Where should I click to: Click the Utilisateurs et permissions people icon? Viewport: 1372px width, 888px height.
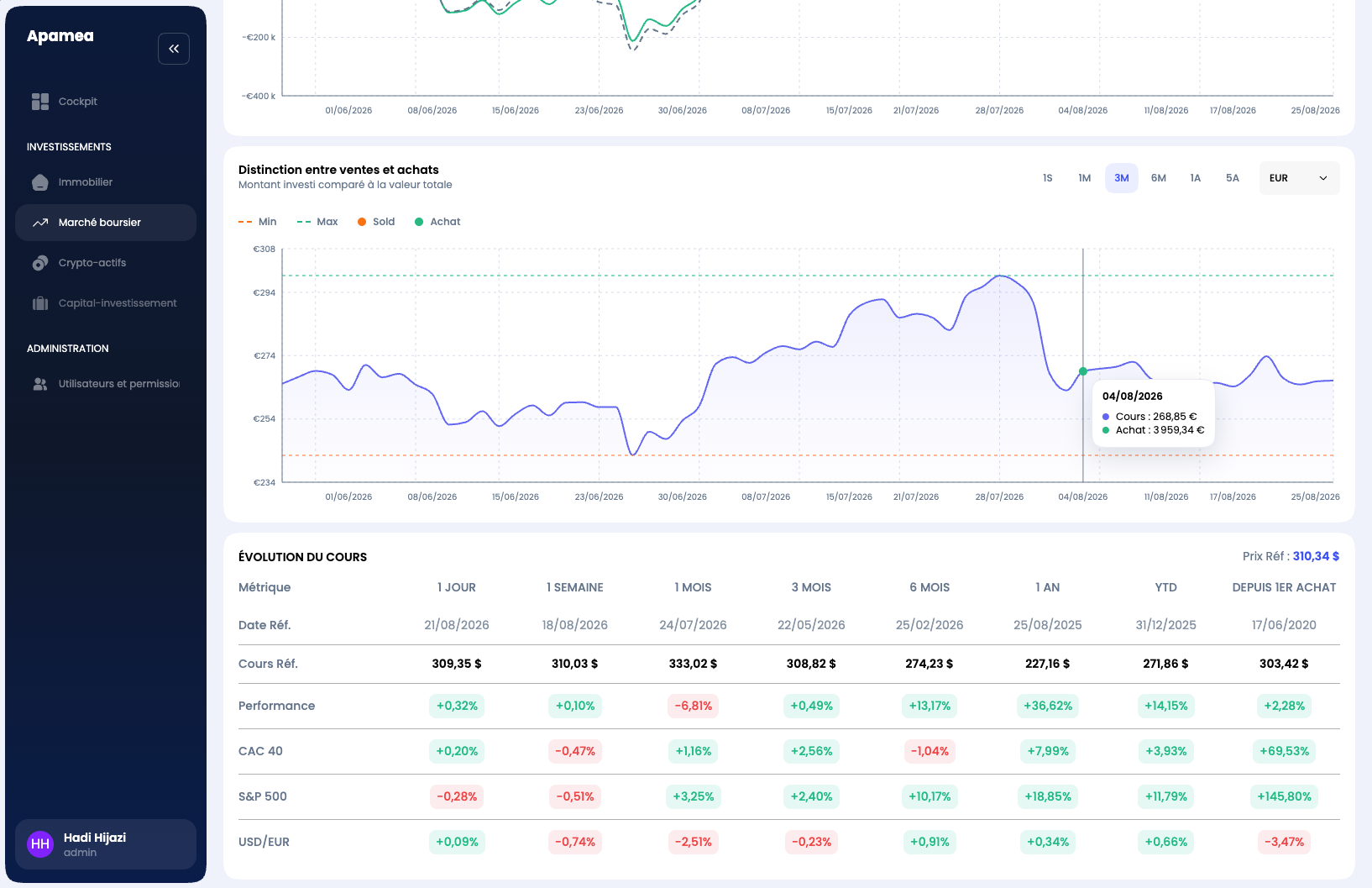point(40,384)
